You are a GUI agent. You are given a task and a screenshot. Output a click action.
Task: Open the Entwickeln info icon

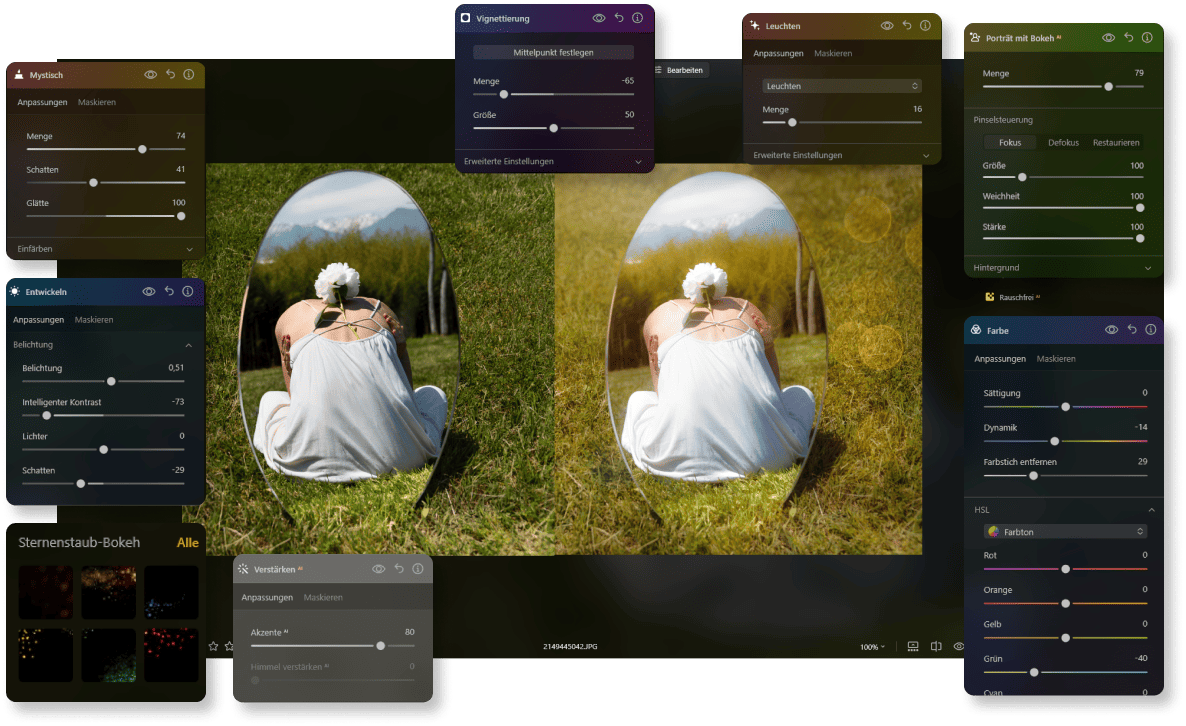pos(188,292)
